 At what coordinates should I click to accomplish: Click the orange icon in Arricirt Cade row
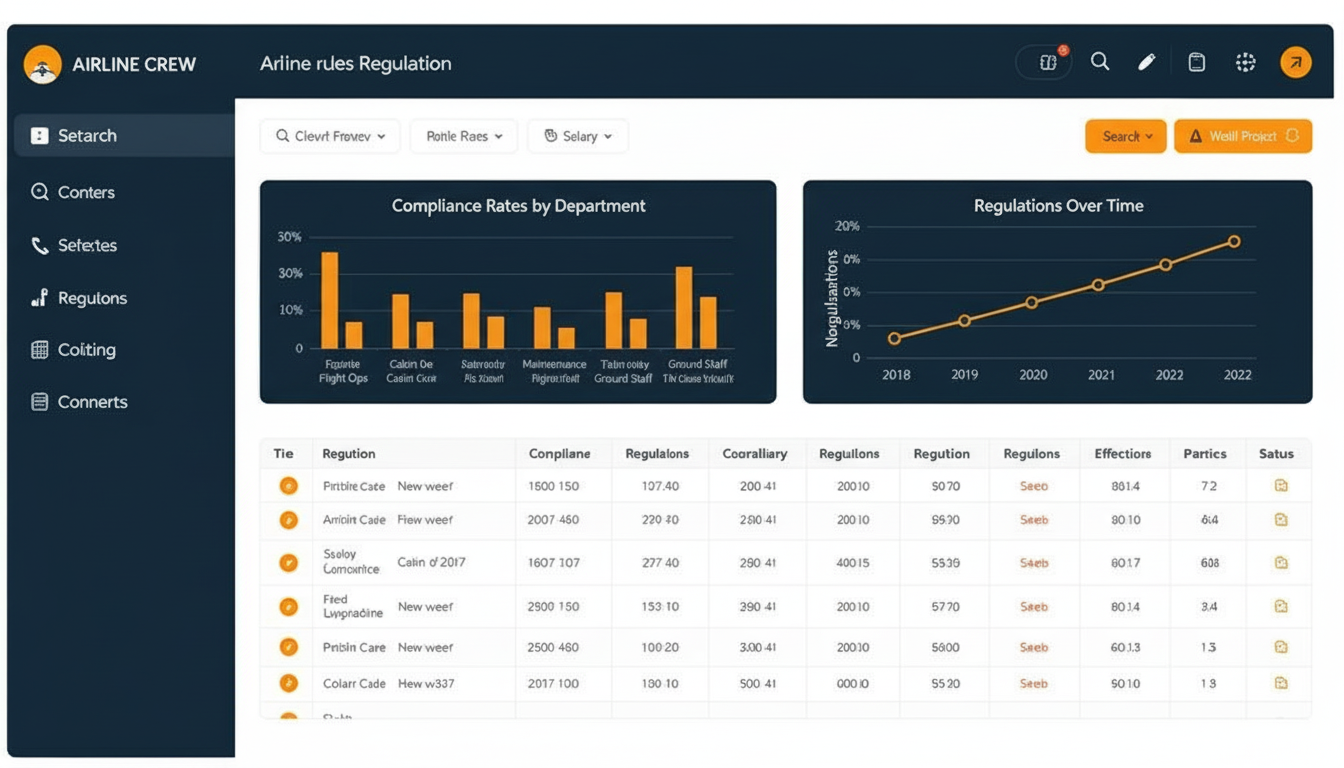[x=288, y=520]
